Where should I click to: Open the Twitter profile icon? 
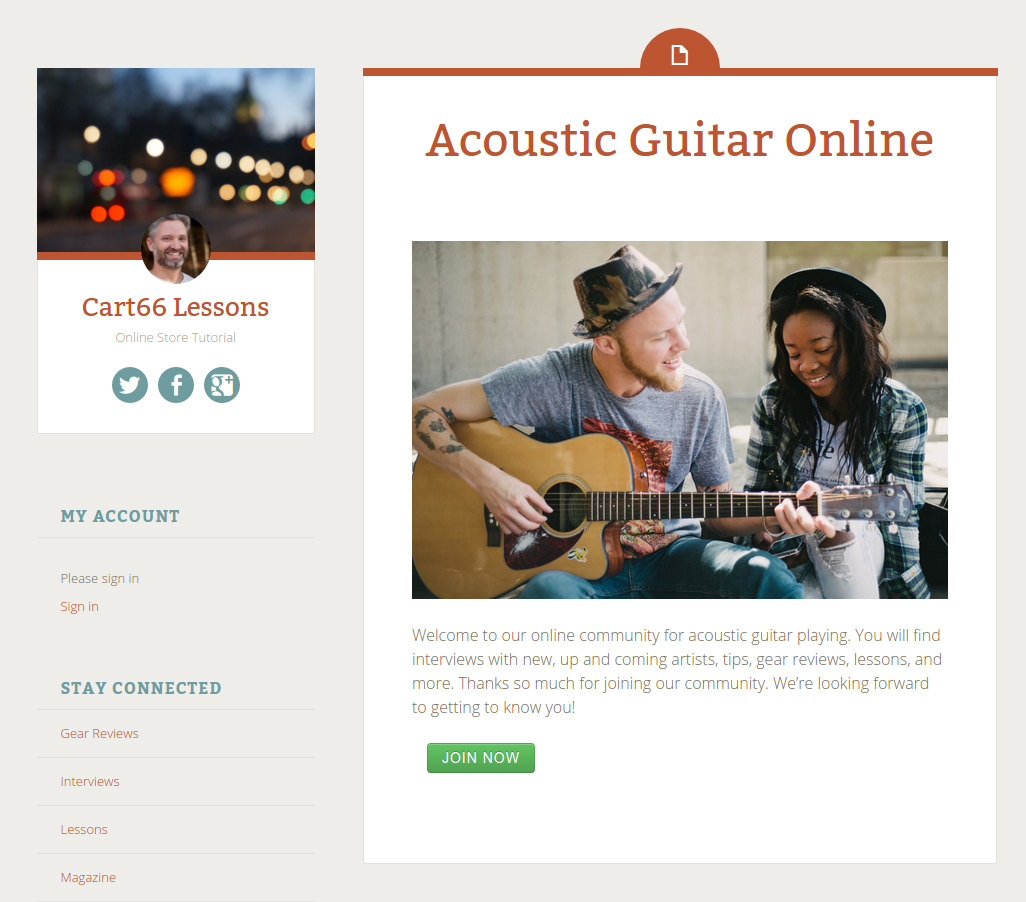pyautogui.click(x=130, y=385)
